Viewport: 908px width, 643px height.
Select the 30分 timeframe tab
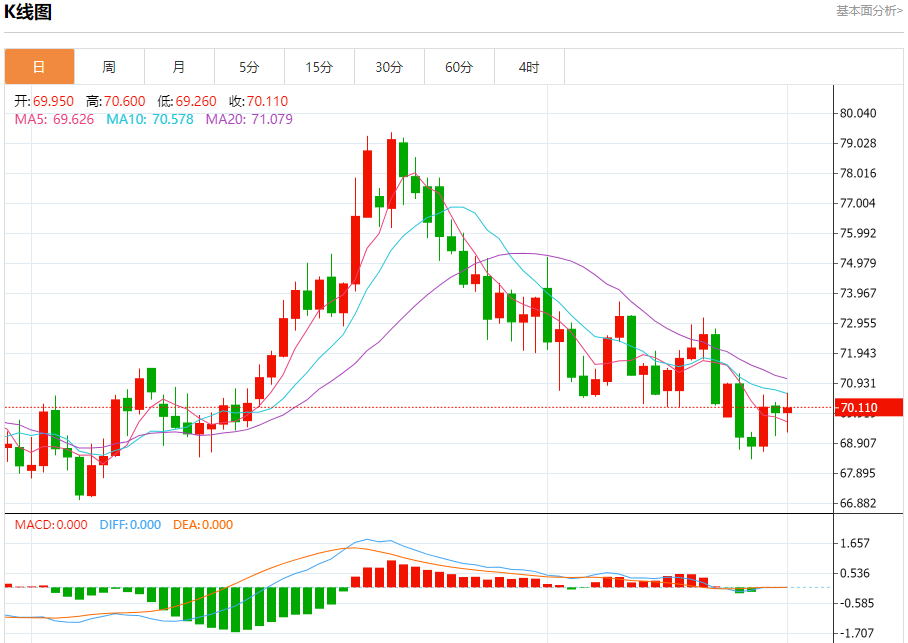tap(389, 67)
